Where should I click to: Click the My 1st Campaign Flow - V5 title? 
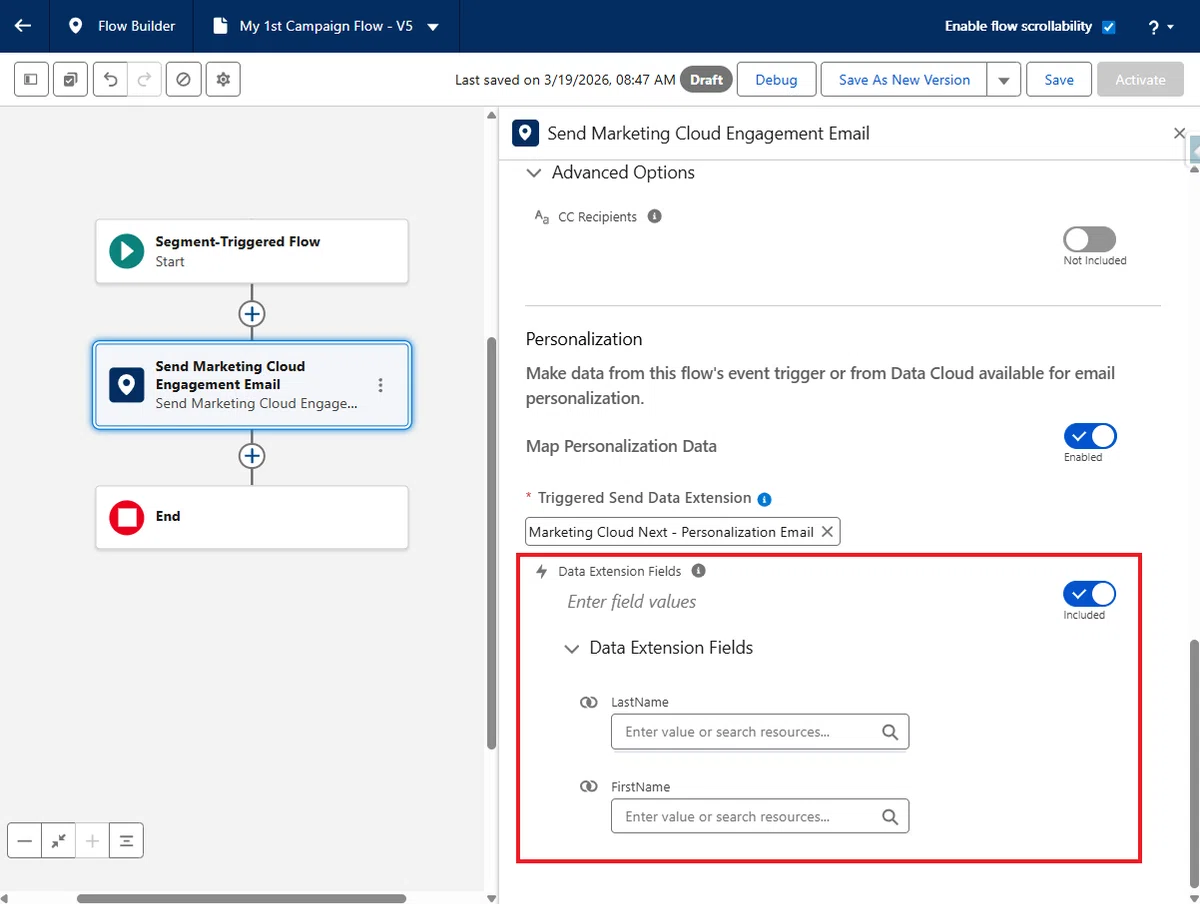pyautogui.click(x=326, y=26)
